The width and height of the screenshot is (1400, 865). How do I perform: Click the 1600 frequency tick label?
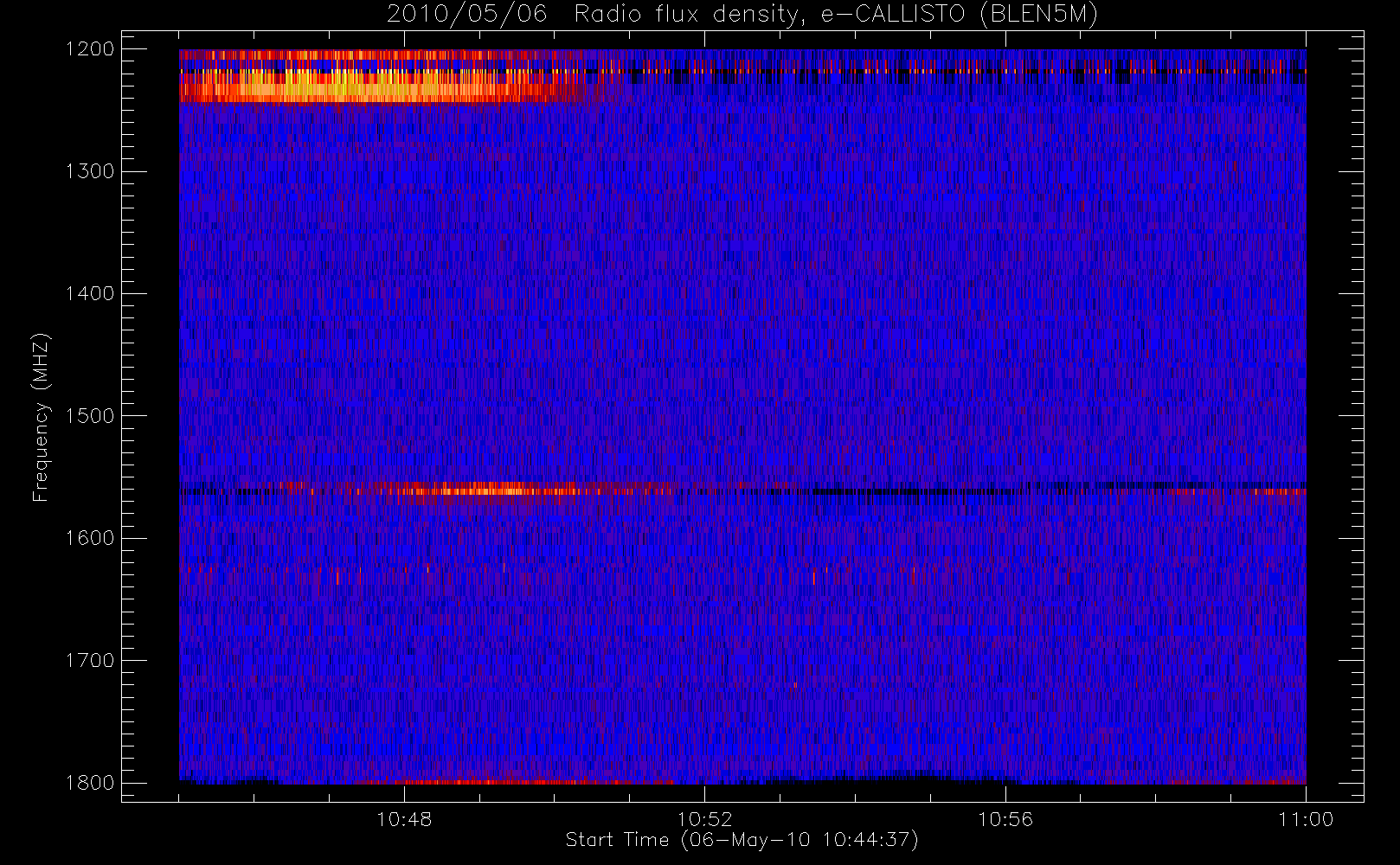(x=90, y=538)
